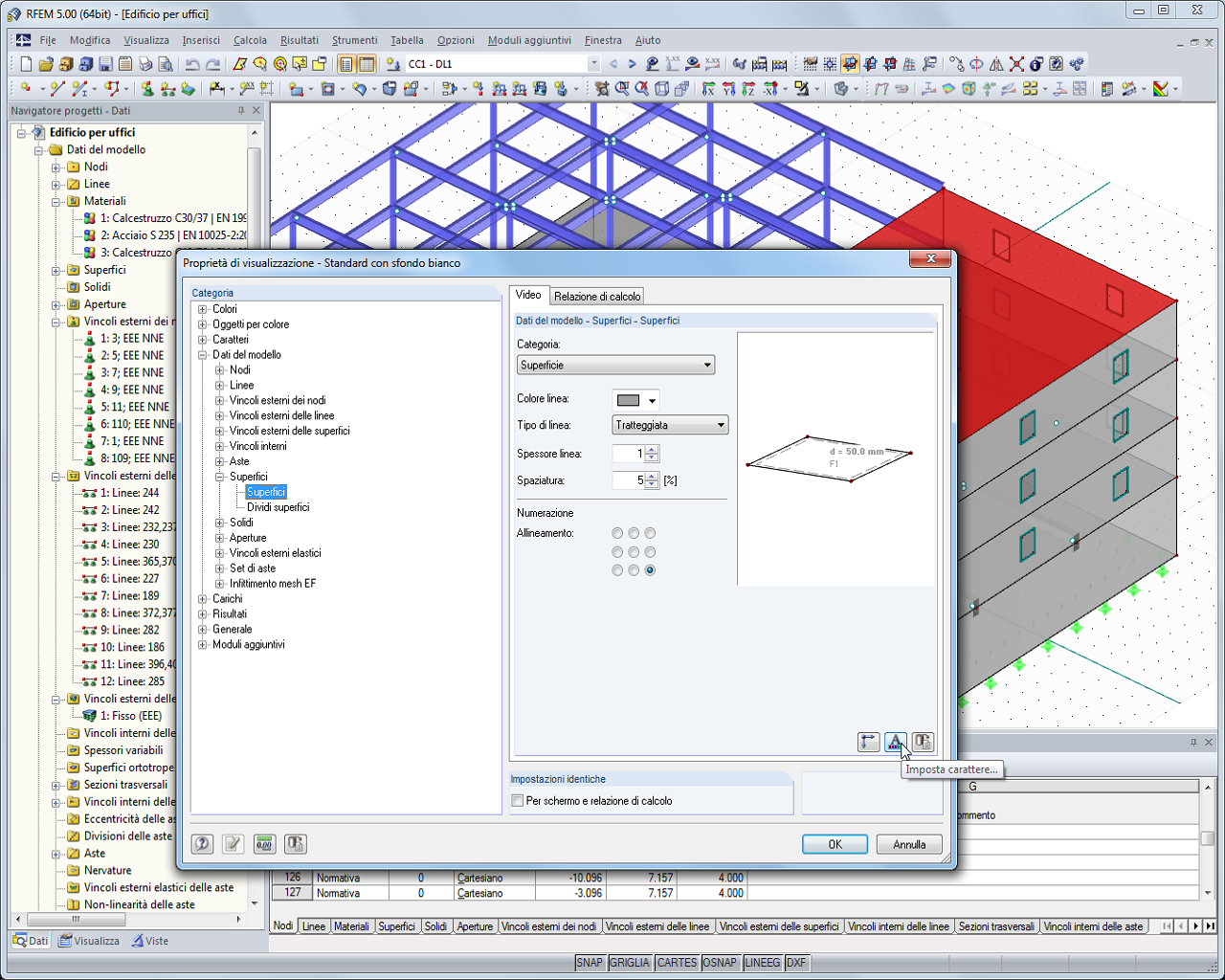Image resolution: width=1225 pixels, height=980 pixels.
Task: Enable 'Per schermo e relazione di calcolo' checkbox
Action: click(x=518, y=801)
